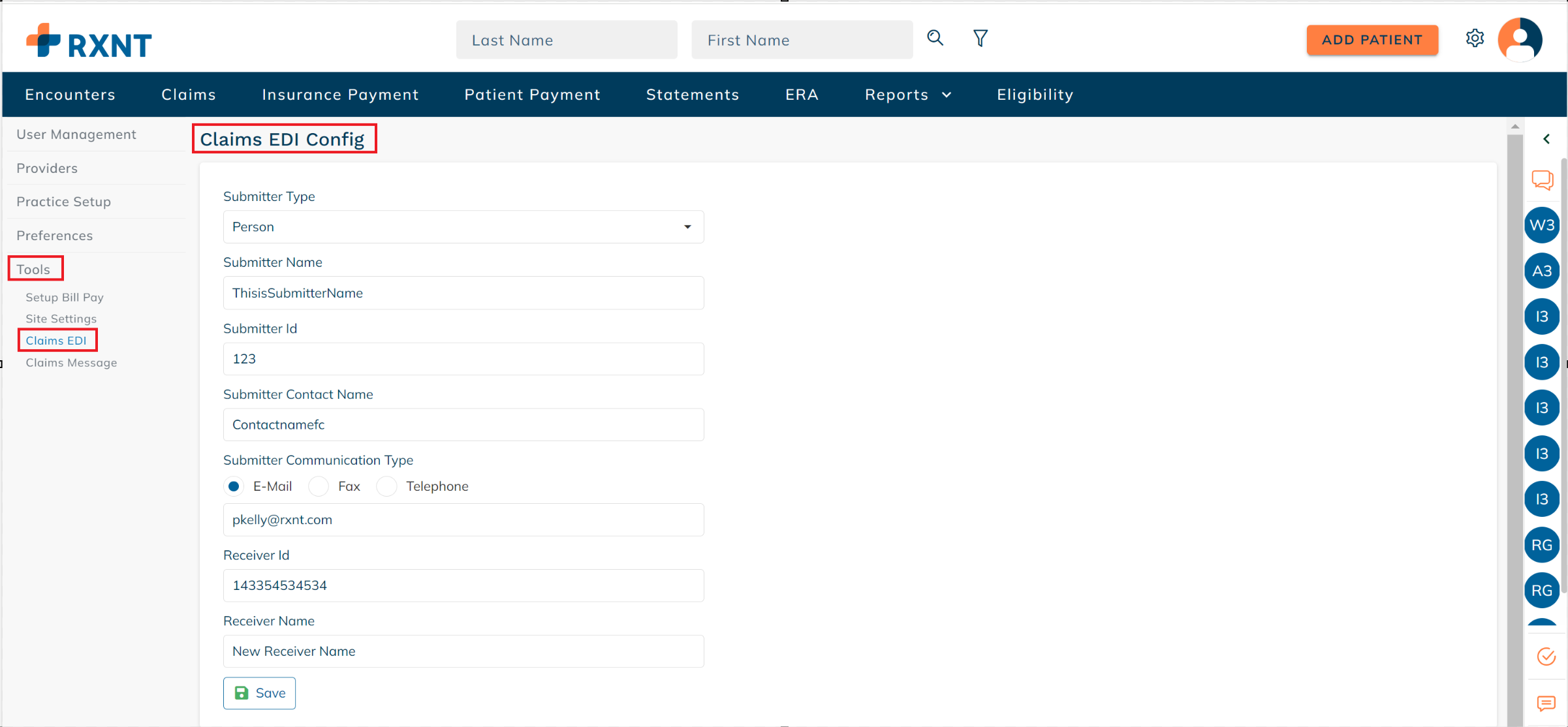Click the user profile avatar
Image resolution: width=1568 pixels, height=727 pixels.
click(1520, 40)
